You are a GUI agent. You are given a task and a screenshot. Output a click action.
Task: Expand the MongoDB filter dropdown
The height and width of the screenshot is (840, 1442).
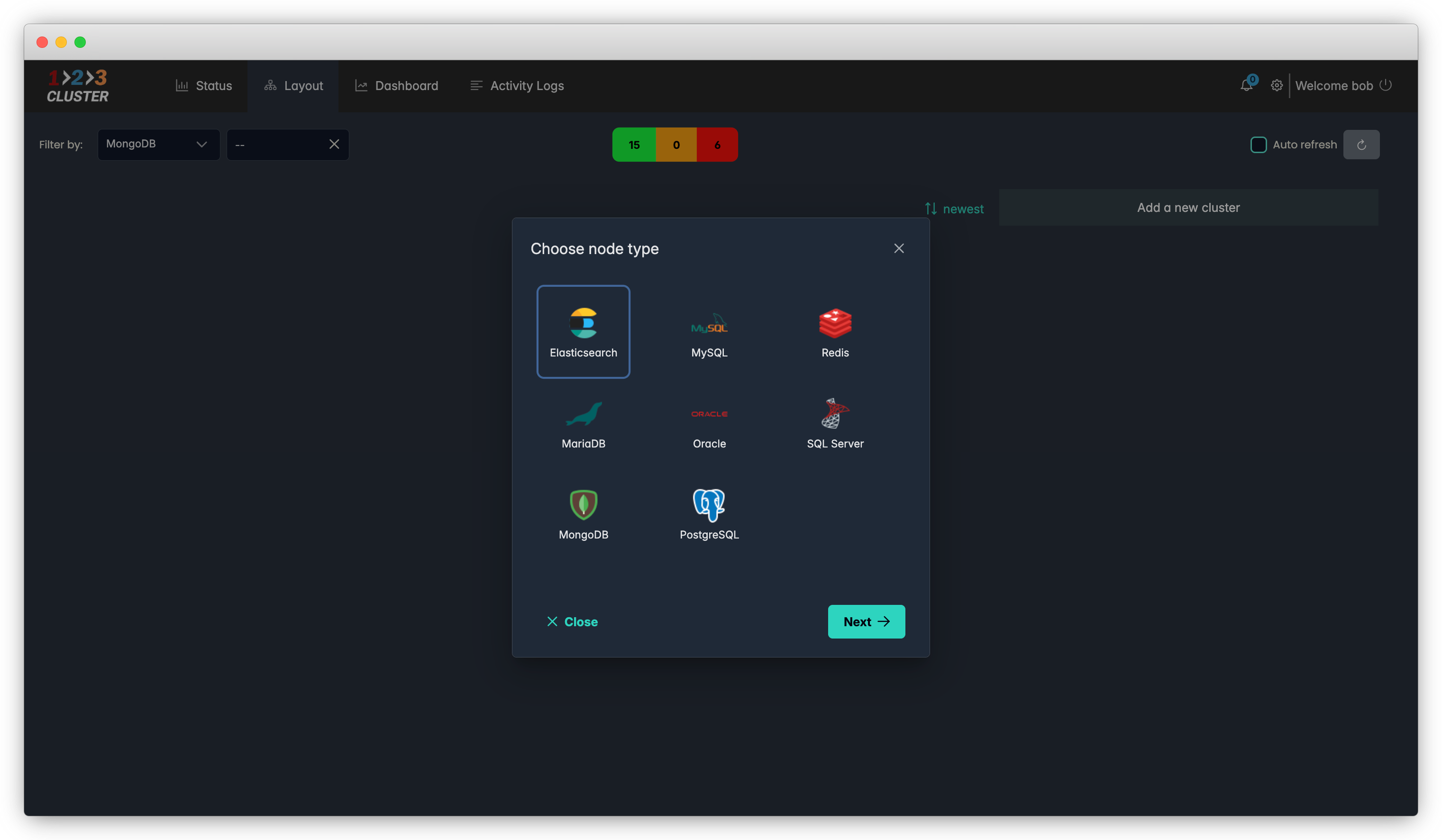pyautogui.click(x=158, y=145)
